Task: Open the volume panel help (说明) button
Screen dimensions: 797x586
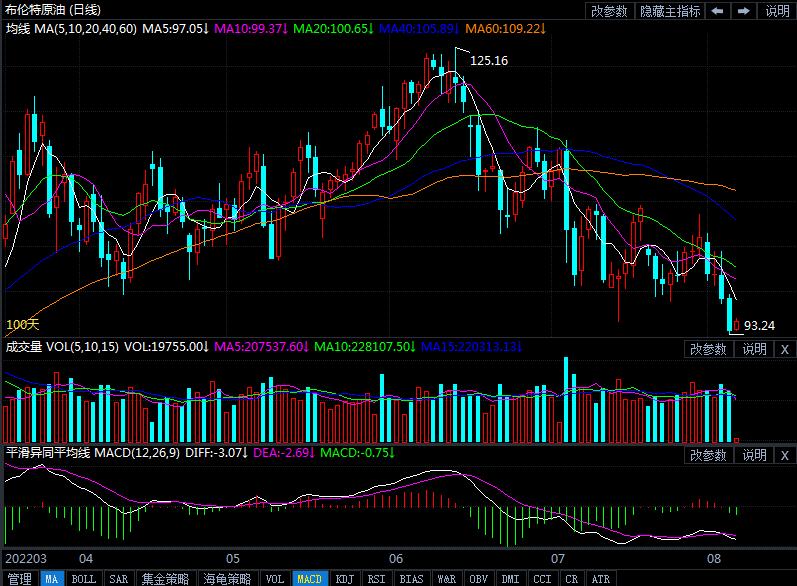Action: [754, 349]
